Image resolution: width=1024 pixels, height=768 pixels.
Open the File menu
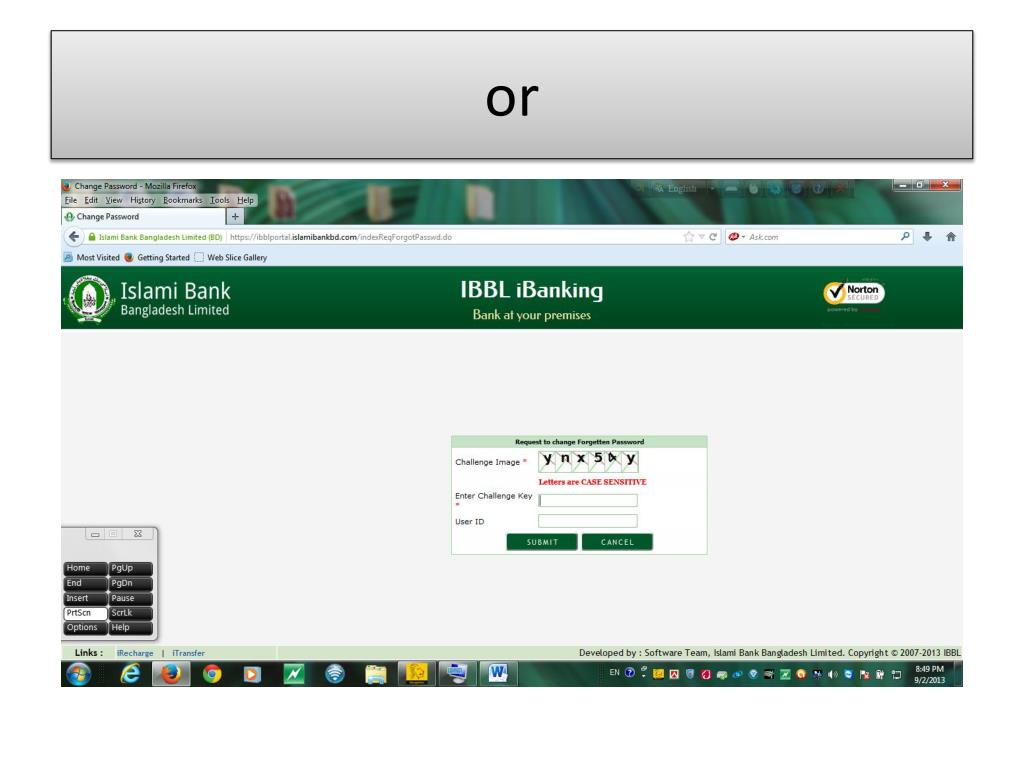pyautogui.click(x=71, y=200)
